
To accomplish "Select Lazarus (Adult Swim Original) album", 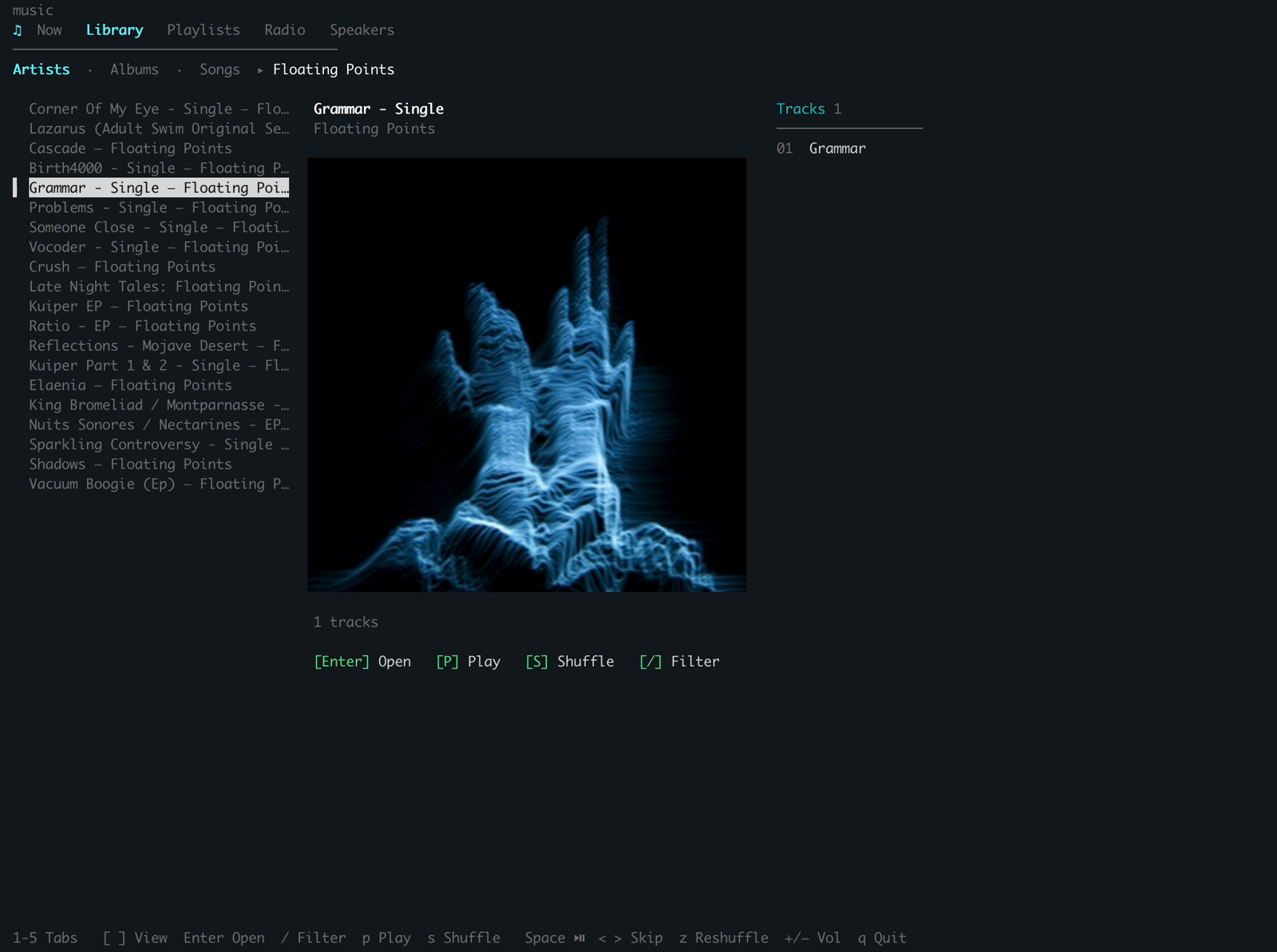I will tap(159, 128).
